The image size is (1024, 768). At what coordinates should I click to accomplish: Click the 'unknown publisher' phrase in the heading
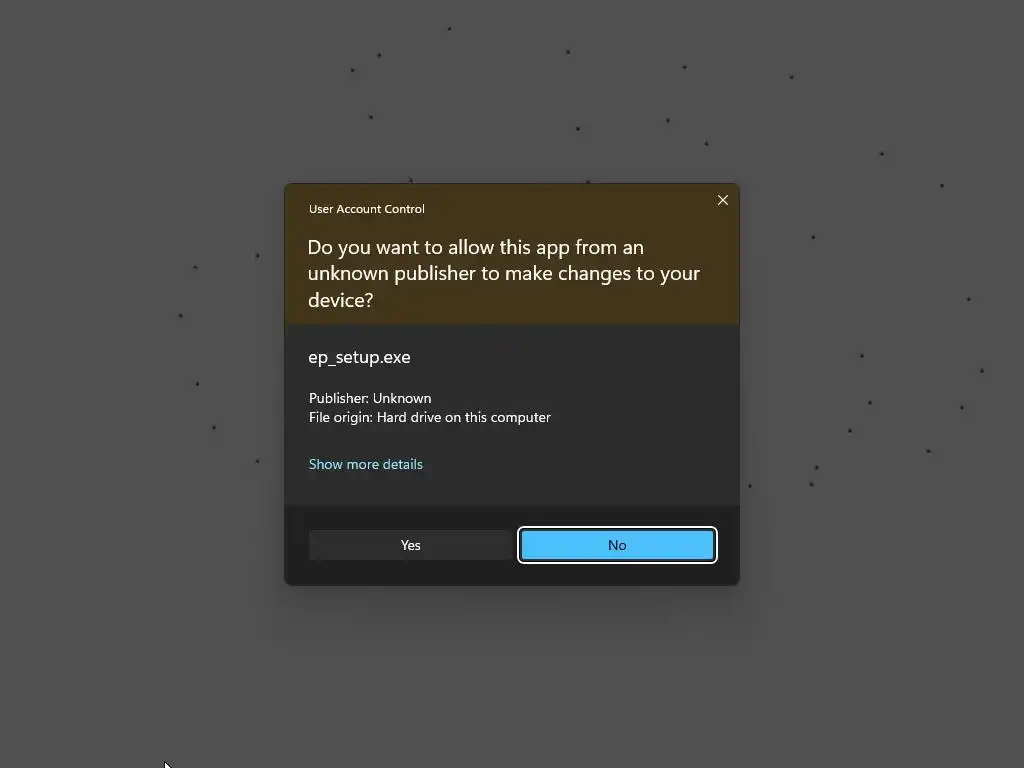(x=392, y=274)
